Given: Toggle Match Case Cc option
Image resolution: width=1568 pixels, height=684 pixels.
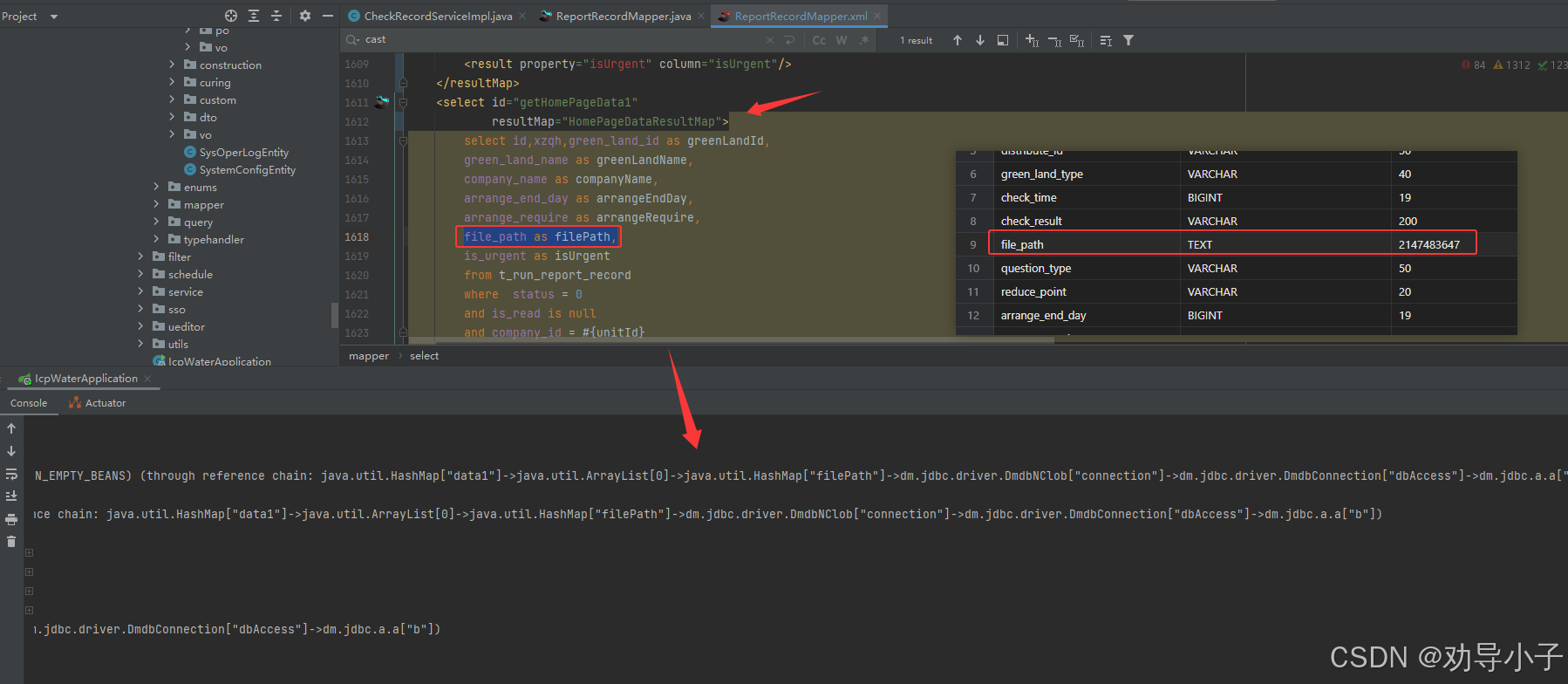Looking at the screenshot, I should click(x=819, y=40).
